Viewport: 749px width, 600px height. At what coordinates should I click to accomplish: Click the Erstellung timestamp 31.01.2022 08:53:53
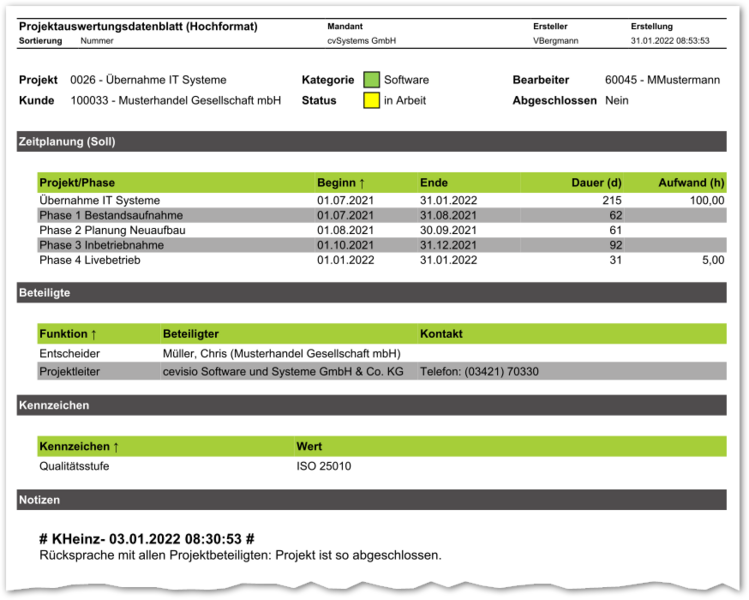[x=670, y=41]
